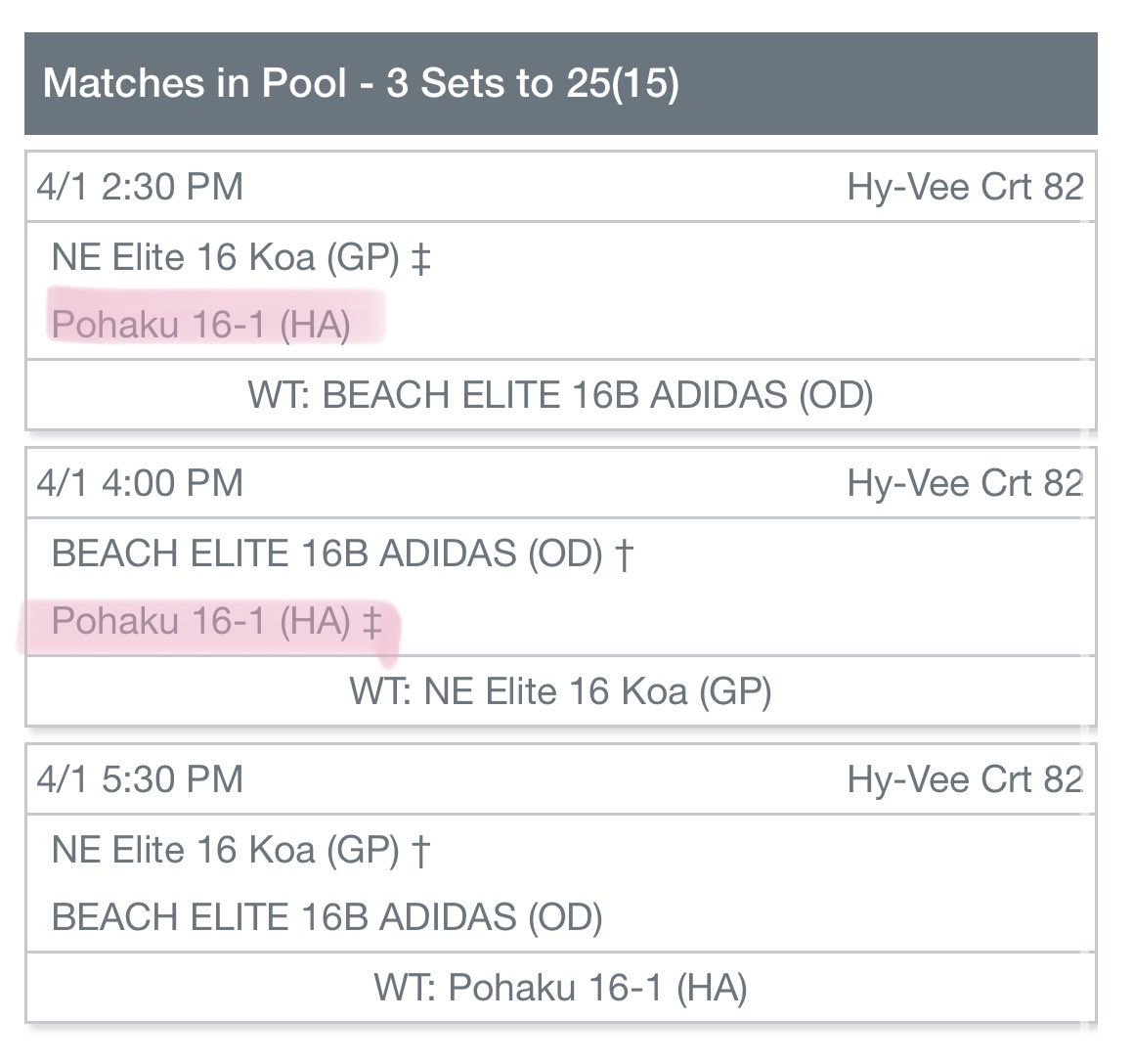The width and height of the screenshot is (1133, 1064).
Task: Select the 4/1 2:30 PM match time
Action: click(x=140, y=187)
